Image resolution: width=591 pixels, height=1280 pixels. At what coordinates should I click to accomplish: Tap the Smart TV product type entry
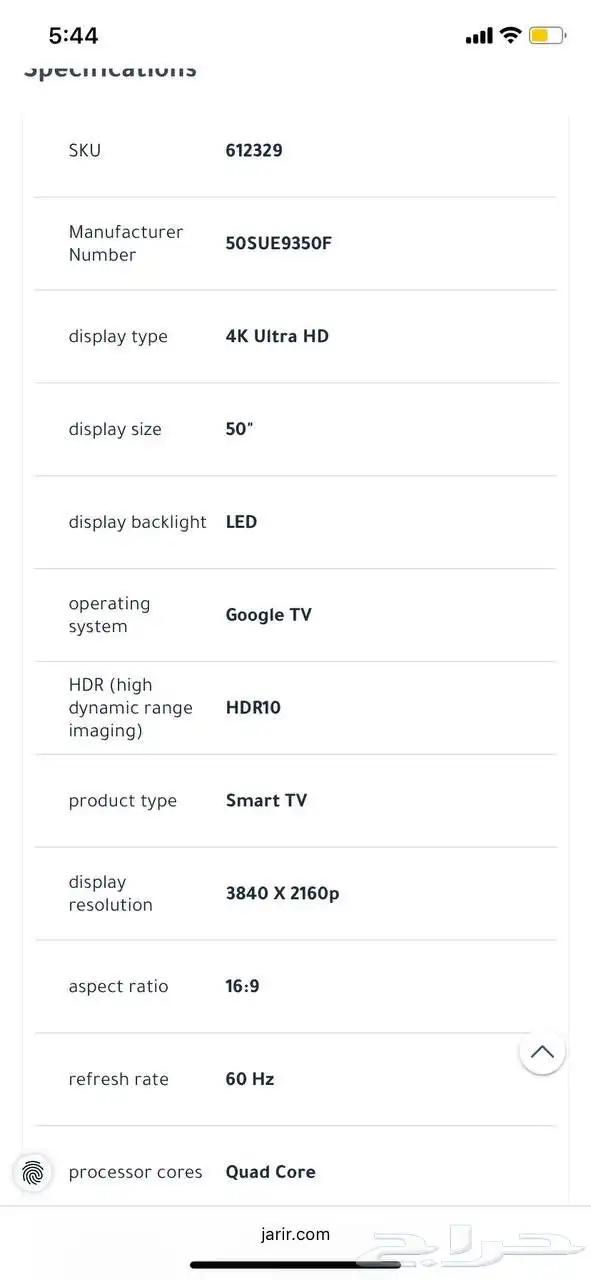click(266, 800)
